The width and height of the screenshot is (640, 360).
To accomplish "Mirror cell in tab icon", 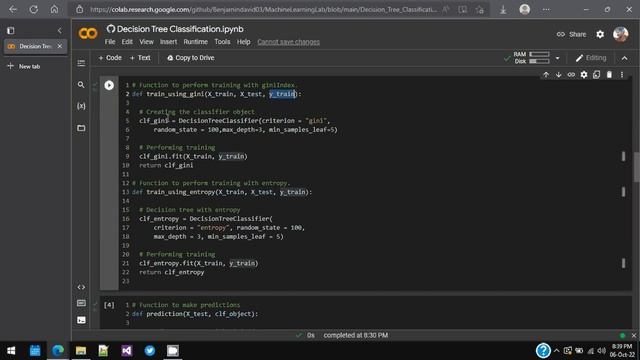I will click(x=596, y=75).
